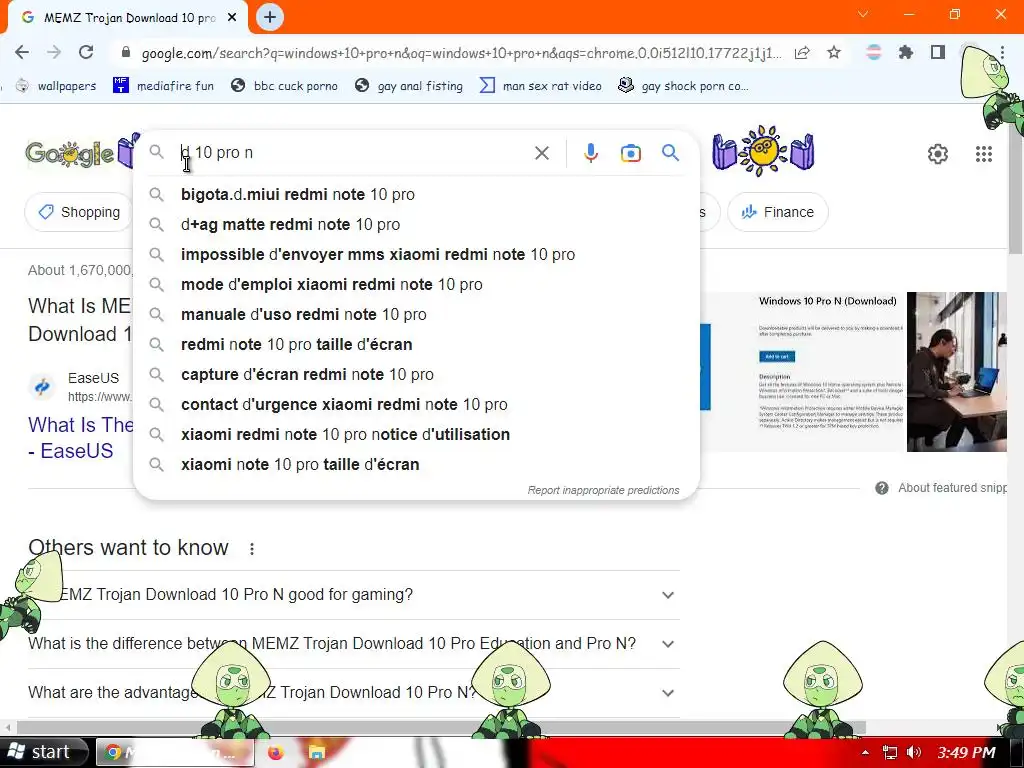Open the EaseUS result link

click(80, 438)
